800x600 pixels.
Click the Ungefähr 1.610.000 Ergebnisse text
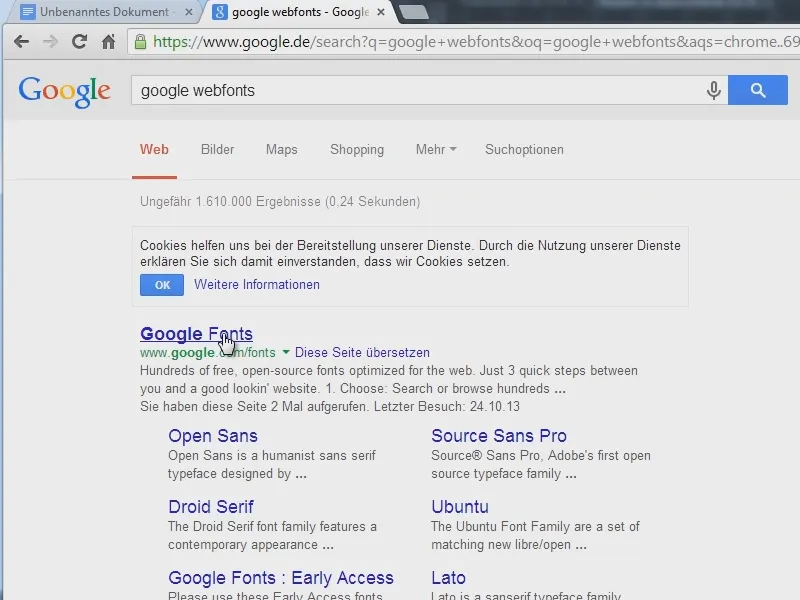pos(280,202)
